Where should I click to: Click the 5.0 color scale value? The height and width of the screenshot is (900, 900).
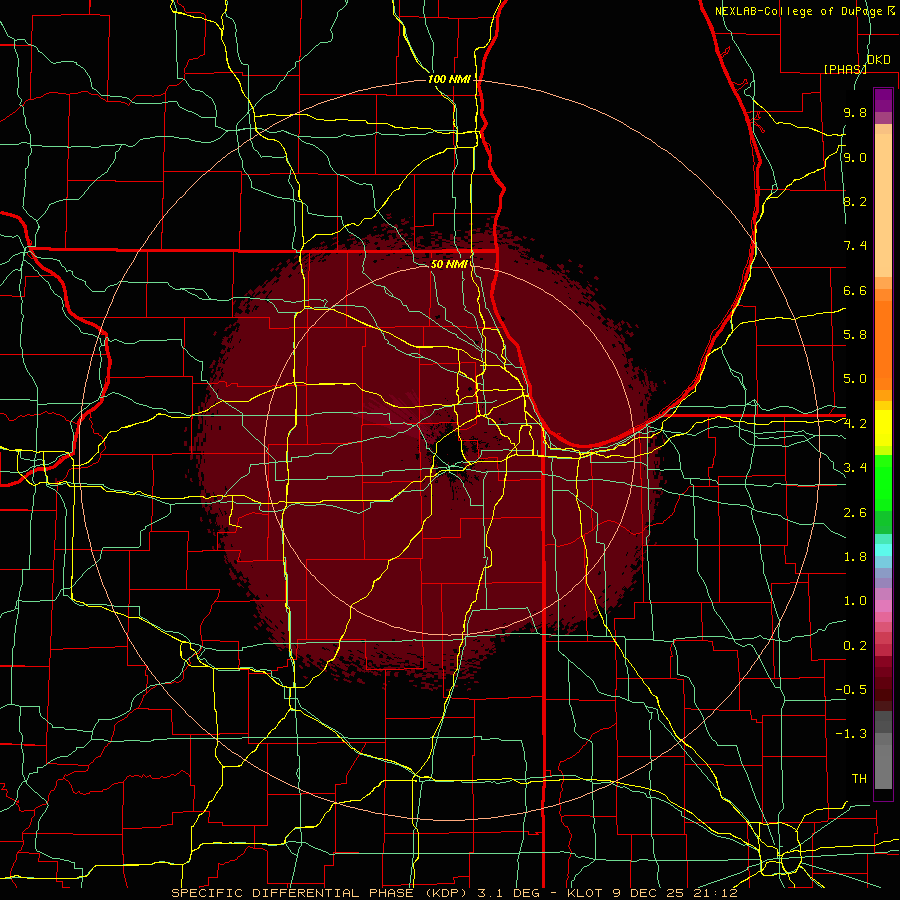coord(855,379)
